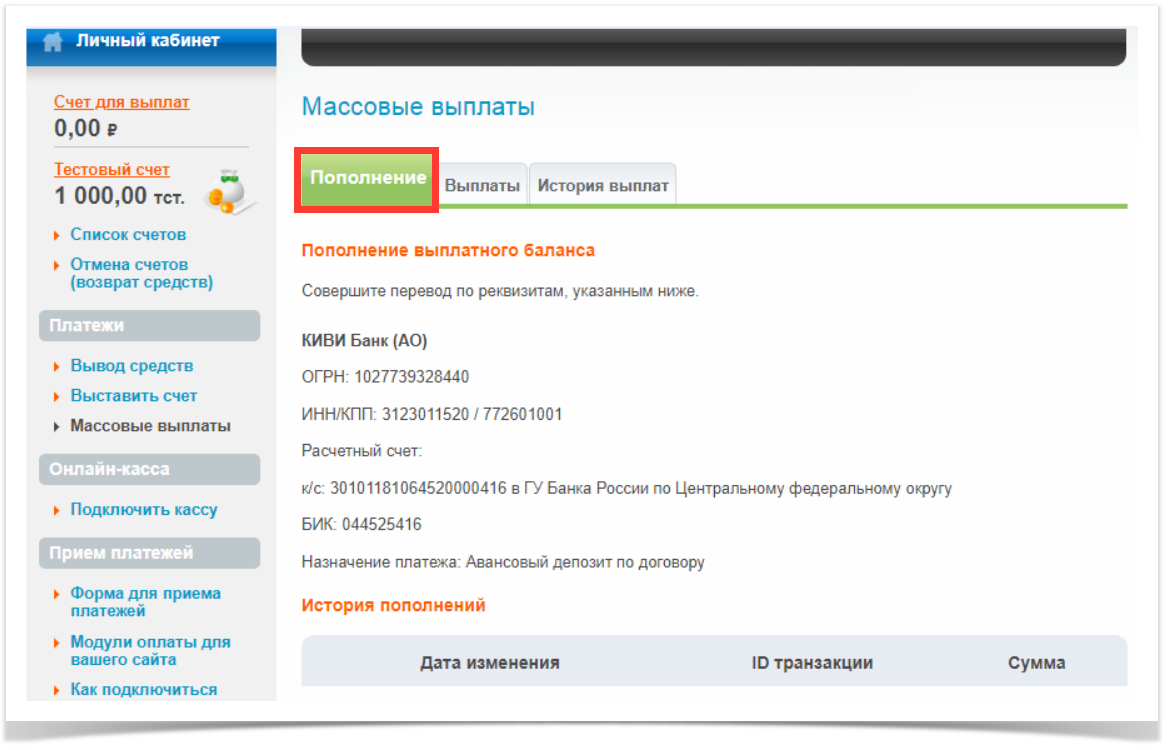Go to Отмена счетов (возврат средств)
Viewport: 1172px width, 750px height.
pyautogui.click(x=140, y=274)
